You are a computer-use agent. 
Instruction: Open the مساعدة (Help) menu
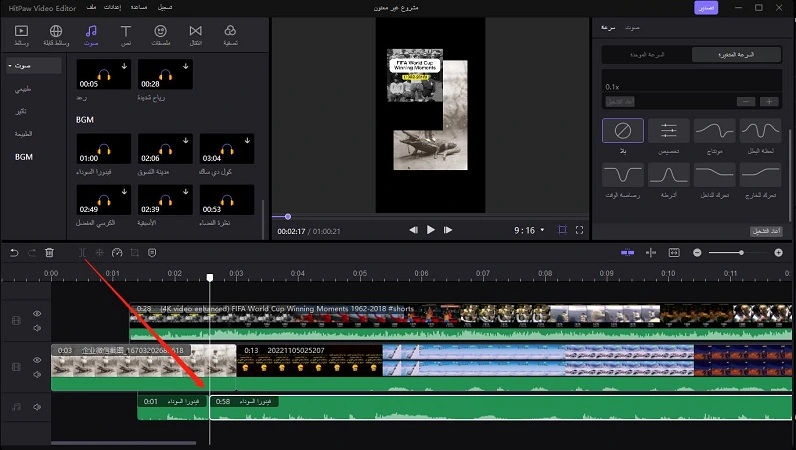coord(138,8)
